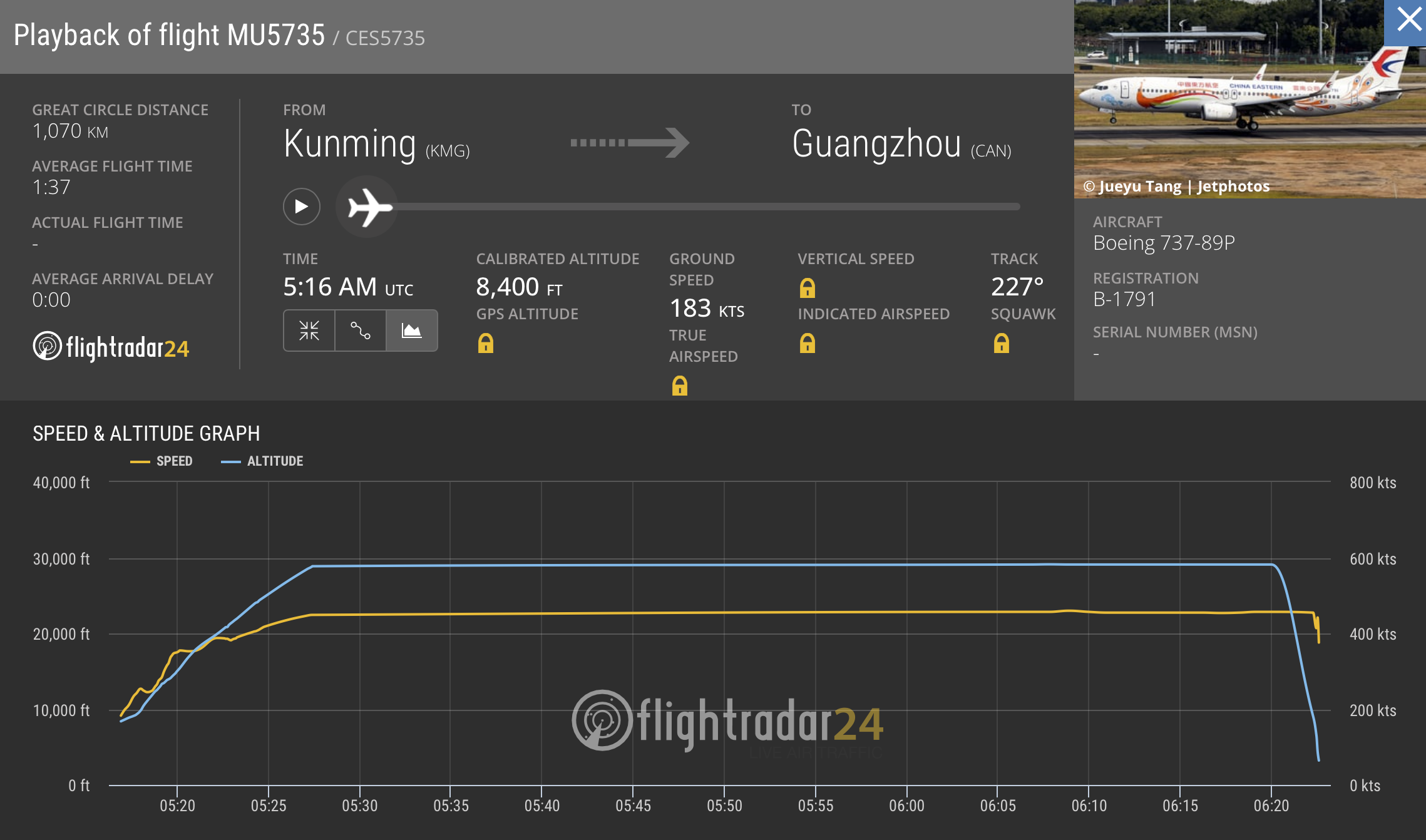Viewport: 1426px width, 840px height.
Task: Play the flight playback
Action: coord(301,207)
